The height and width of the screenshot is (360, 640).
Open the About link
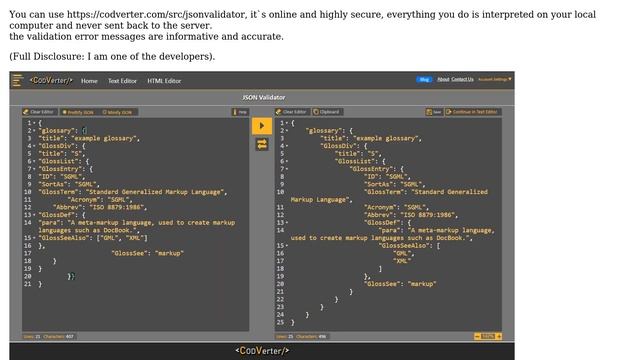click(x=443, y=79)
